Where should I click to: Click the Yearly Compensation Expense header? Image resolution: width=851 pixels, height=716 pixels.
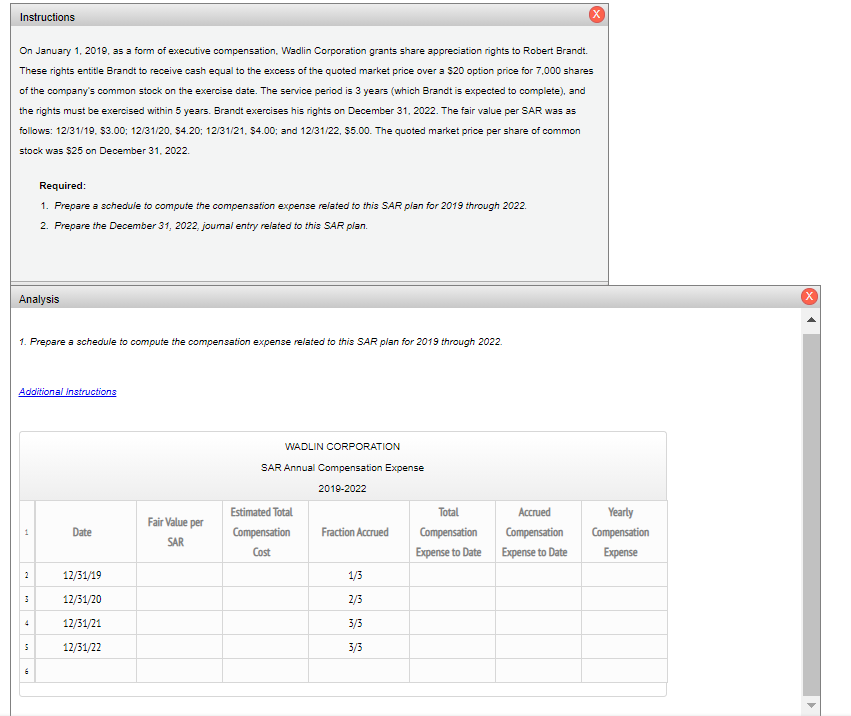[624, 531]
